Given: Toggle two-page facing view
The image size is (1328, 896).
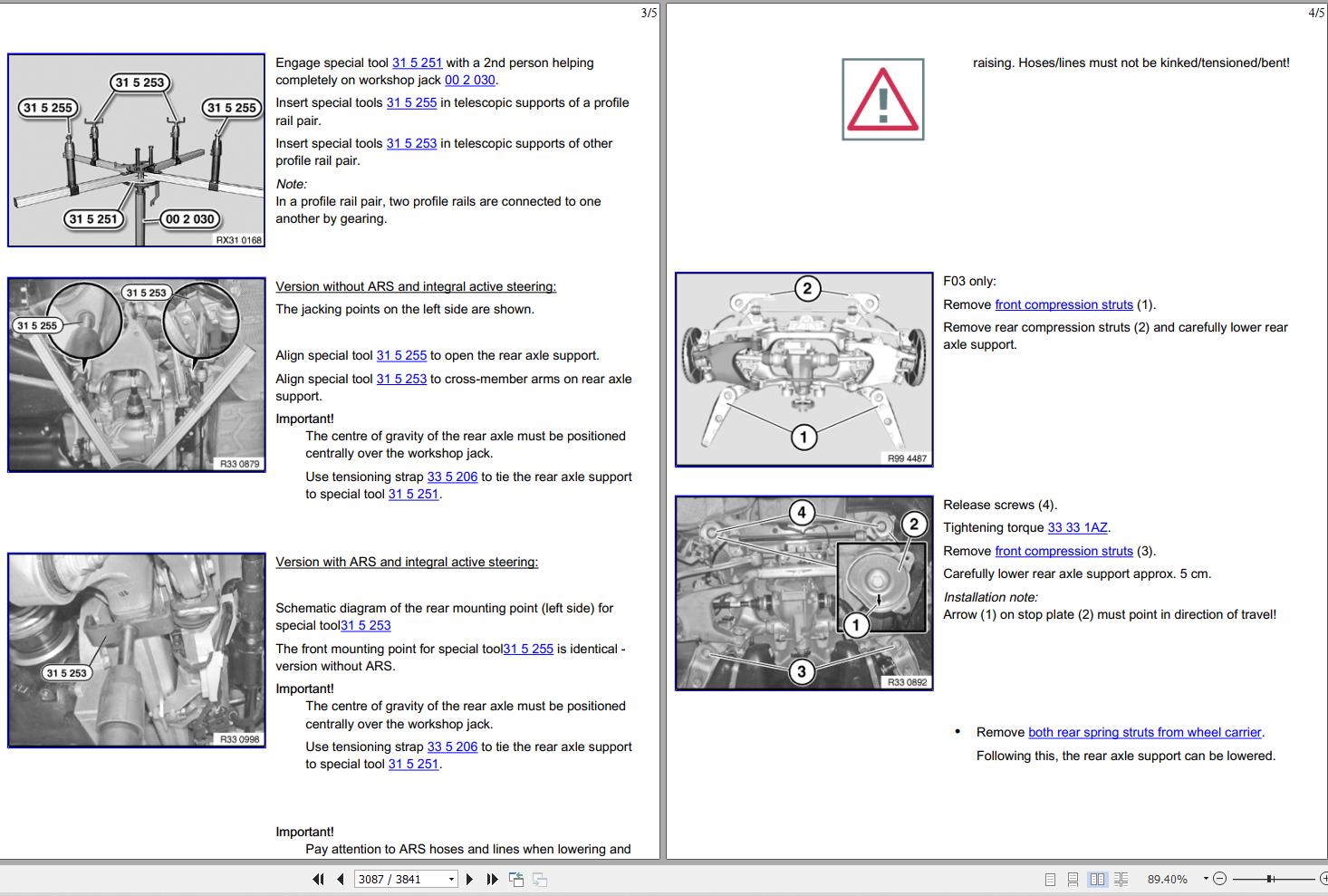Looking at the screenshot, I should click(1097, 879).
